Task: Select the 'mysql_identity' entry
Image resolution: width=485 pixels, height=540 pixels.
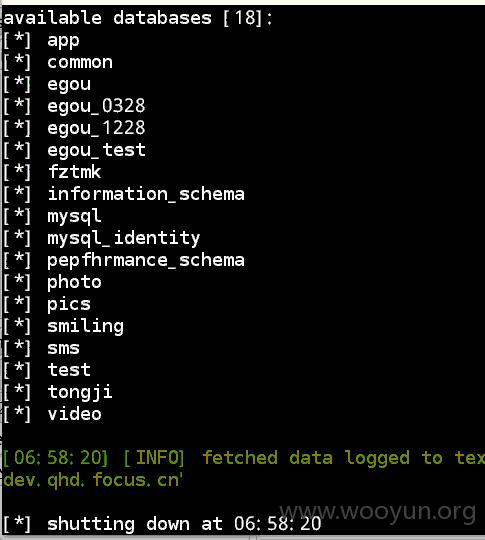Action: pos(124,239)
